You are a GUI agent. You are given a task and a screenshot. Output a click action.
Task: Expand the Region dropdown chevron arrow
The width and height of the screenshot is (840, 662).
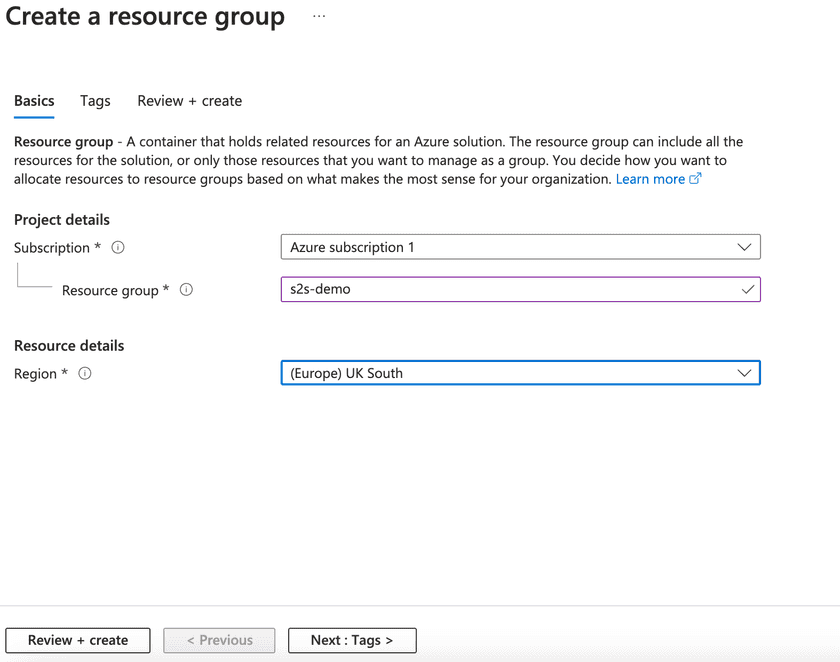pyautogui.click(x=744, y=373)
